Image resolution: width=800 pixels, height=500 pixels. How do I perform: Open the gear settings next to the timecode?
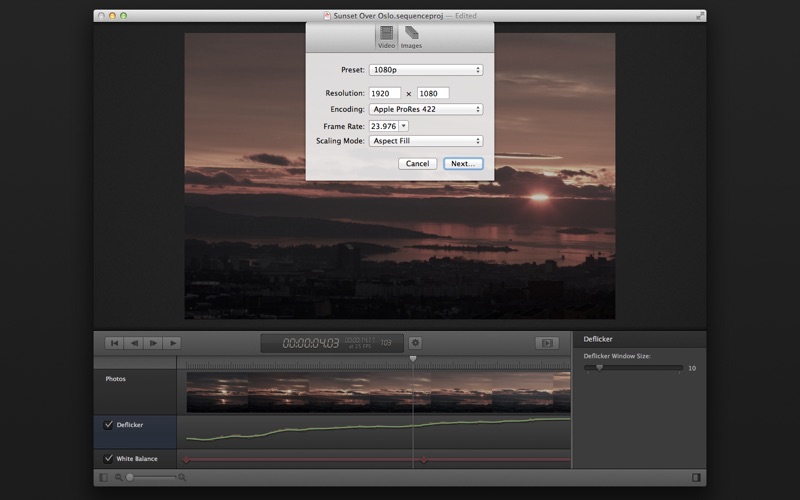pyautogui.click(x=415, y=343)
